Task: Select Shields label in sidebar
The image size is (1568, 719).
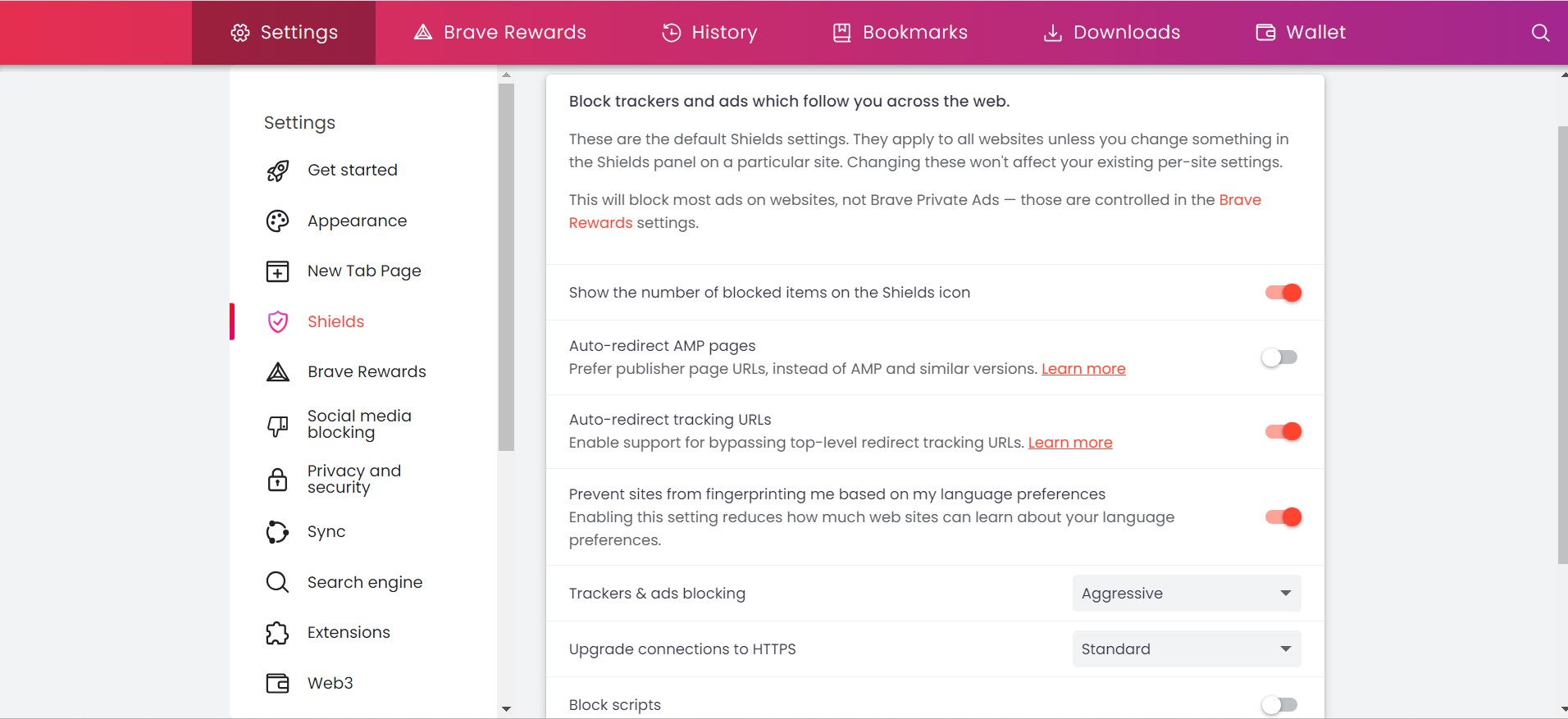Action: (335, 321)
